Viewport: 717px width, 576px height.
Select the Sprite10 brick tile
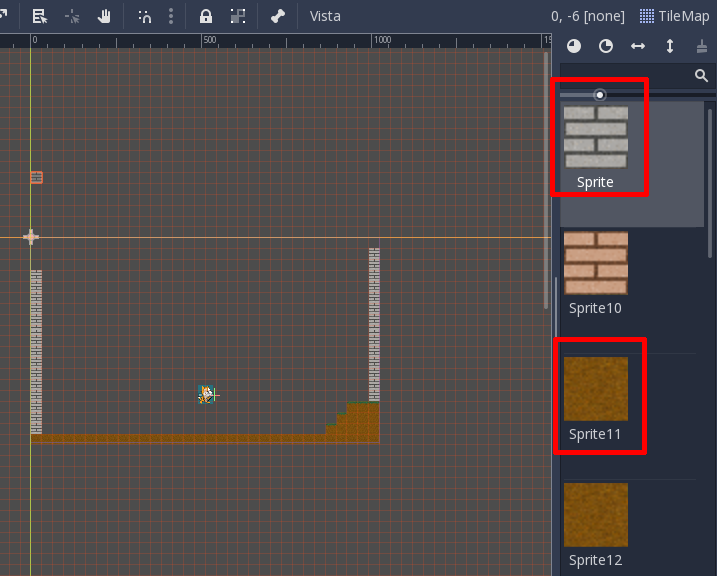point(595,273)
